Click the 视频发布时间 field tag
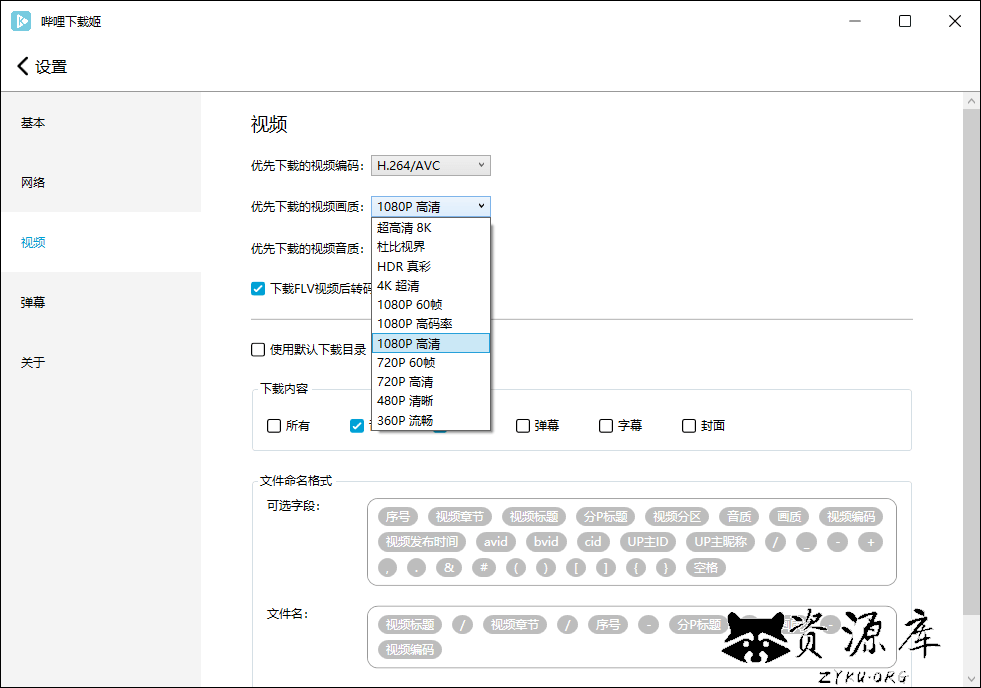The height and width of the screenshot is (688, 981). tap(422, 542)
